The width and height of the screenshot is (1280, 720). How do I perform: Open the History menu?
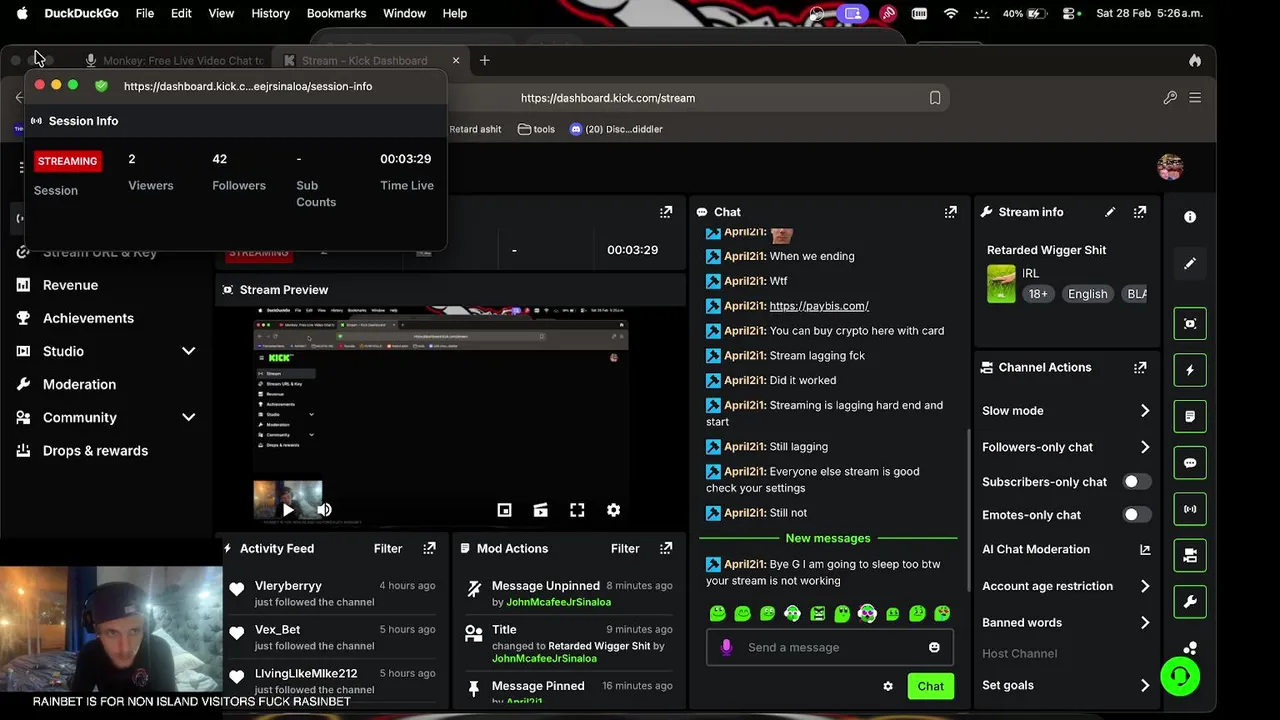[x=270, y=13]
